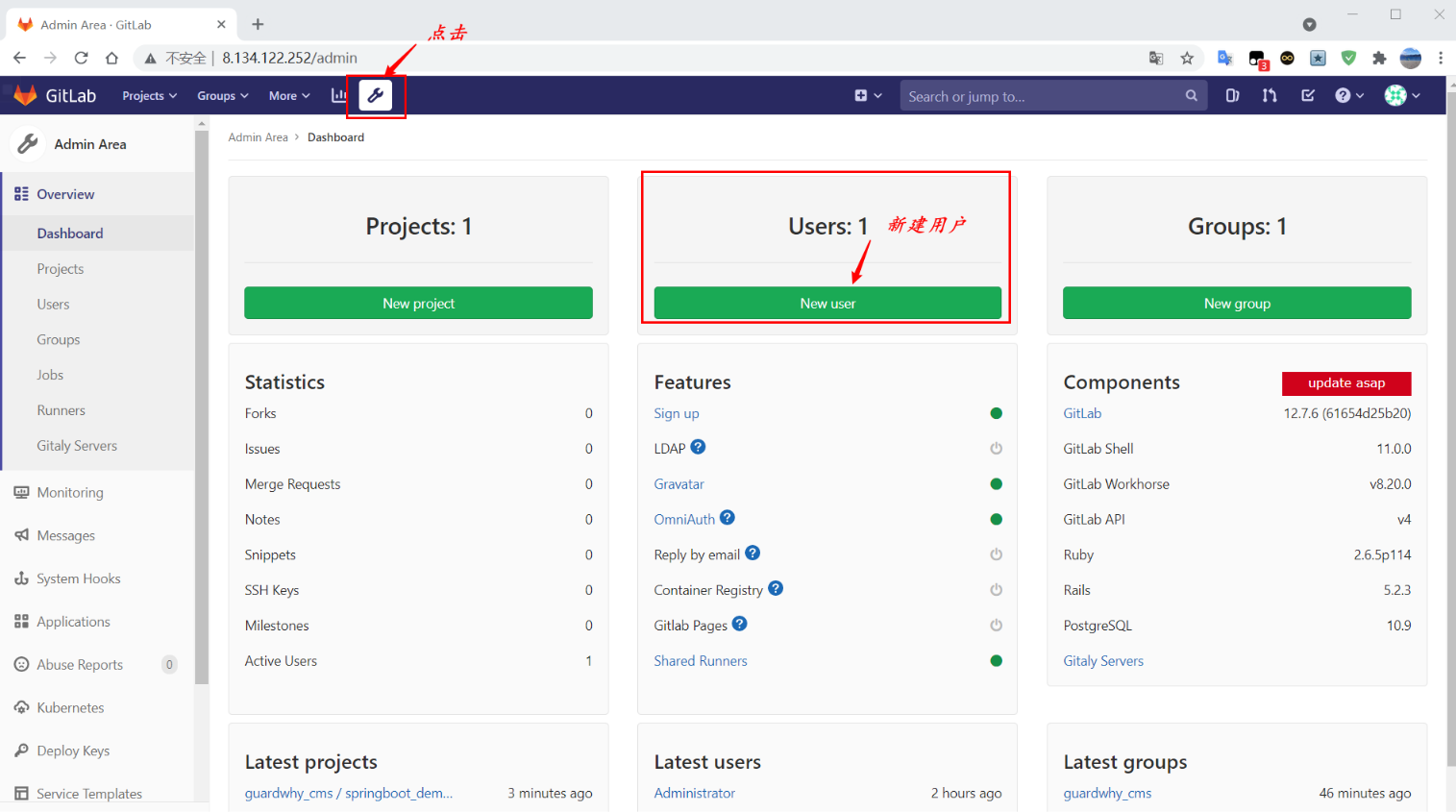Image resolution: width=1456 pixels, height=812 pixels.
Task: Open Administrator under Latest users
Action: pyautogui.click(x=695, y=793)
